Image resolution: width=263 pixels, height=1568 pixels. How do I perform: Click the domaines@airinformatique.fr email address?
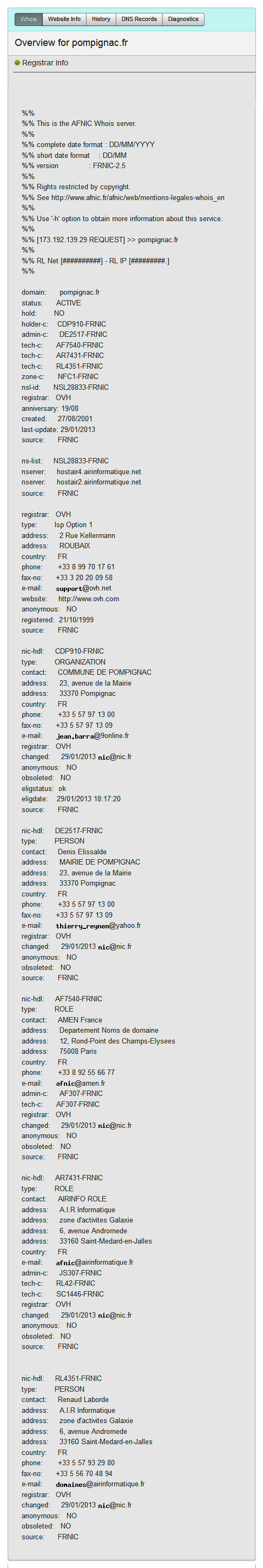tap(100, 1484)
